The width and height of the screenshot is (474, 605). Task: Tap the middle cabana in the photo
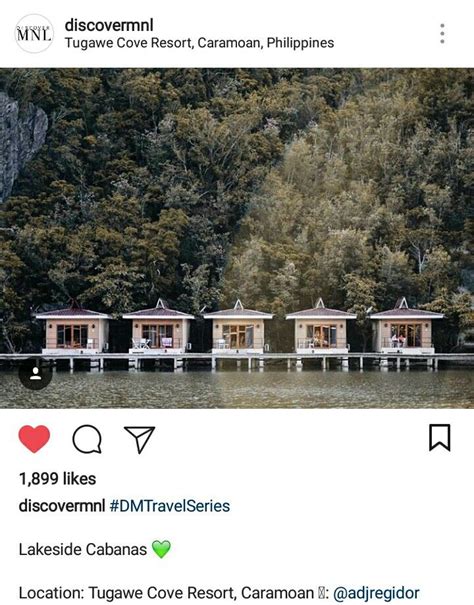coord(238,328)
